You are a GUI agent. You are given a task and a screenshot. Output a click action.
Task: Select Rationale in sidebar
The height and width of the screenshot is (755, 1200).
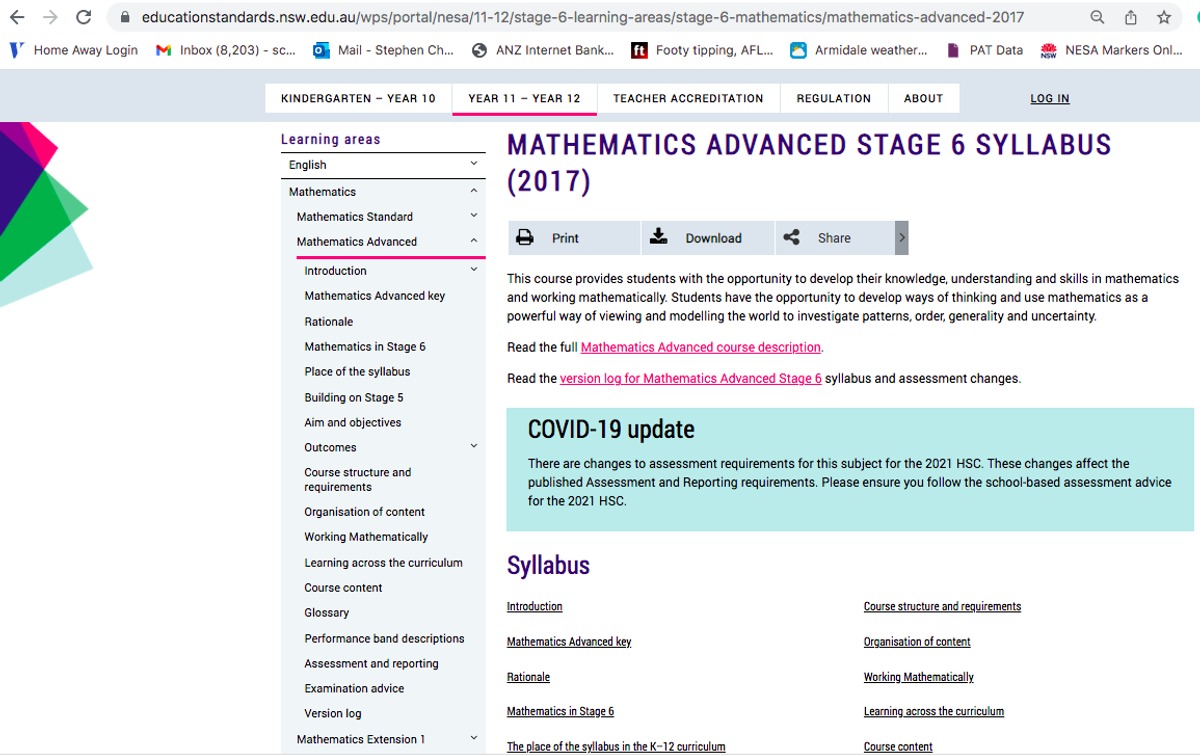(329, 322)
